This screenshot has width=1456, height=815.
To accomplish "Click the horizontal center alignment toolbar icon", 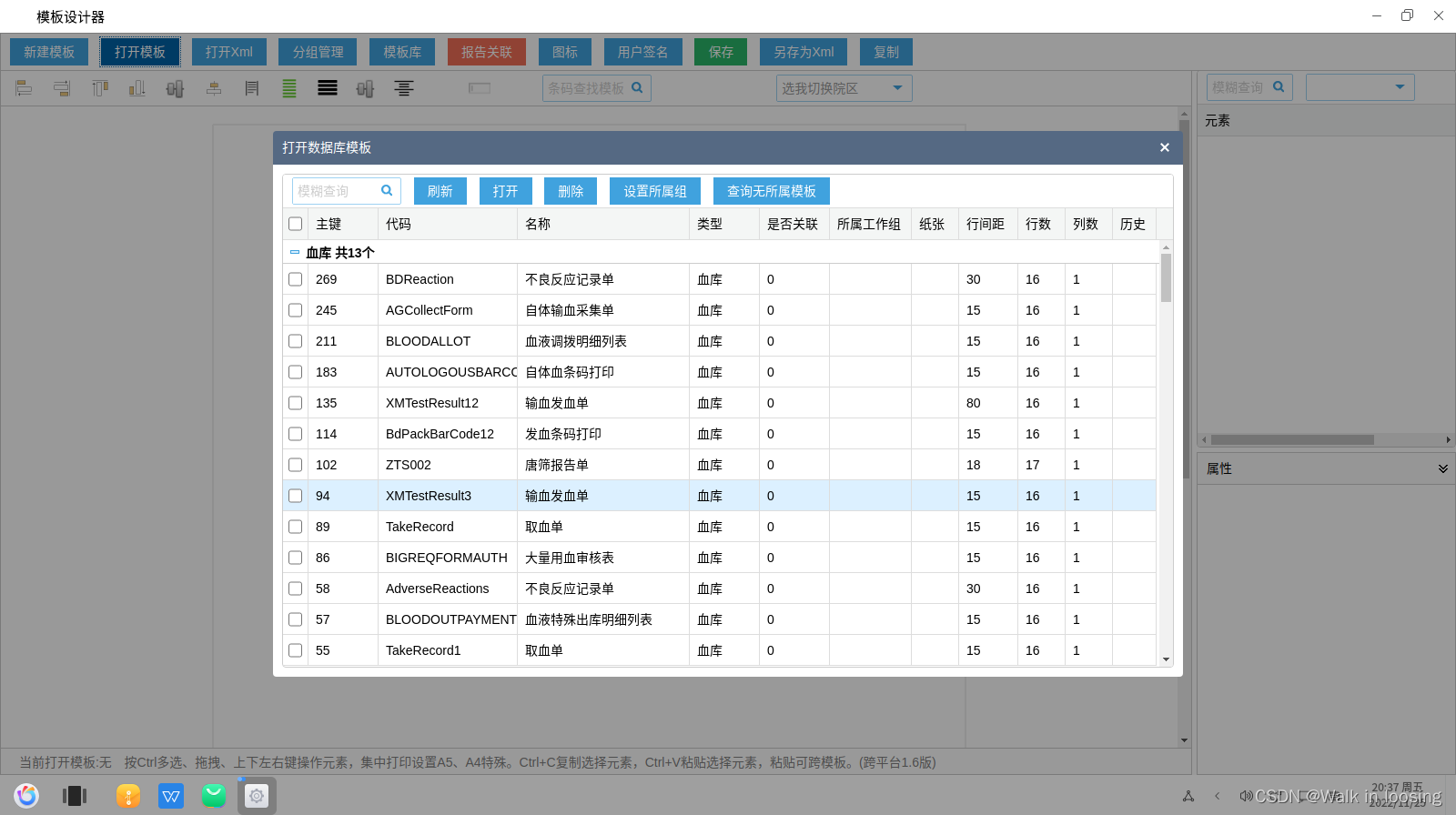I will click(214, 88).
